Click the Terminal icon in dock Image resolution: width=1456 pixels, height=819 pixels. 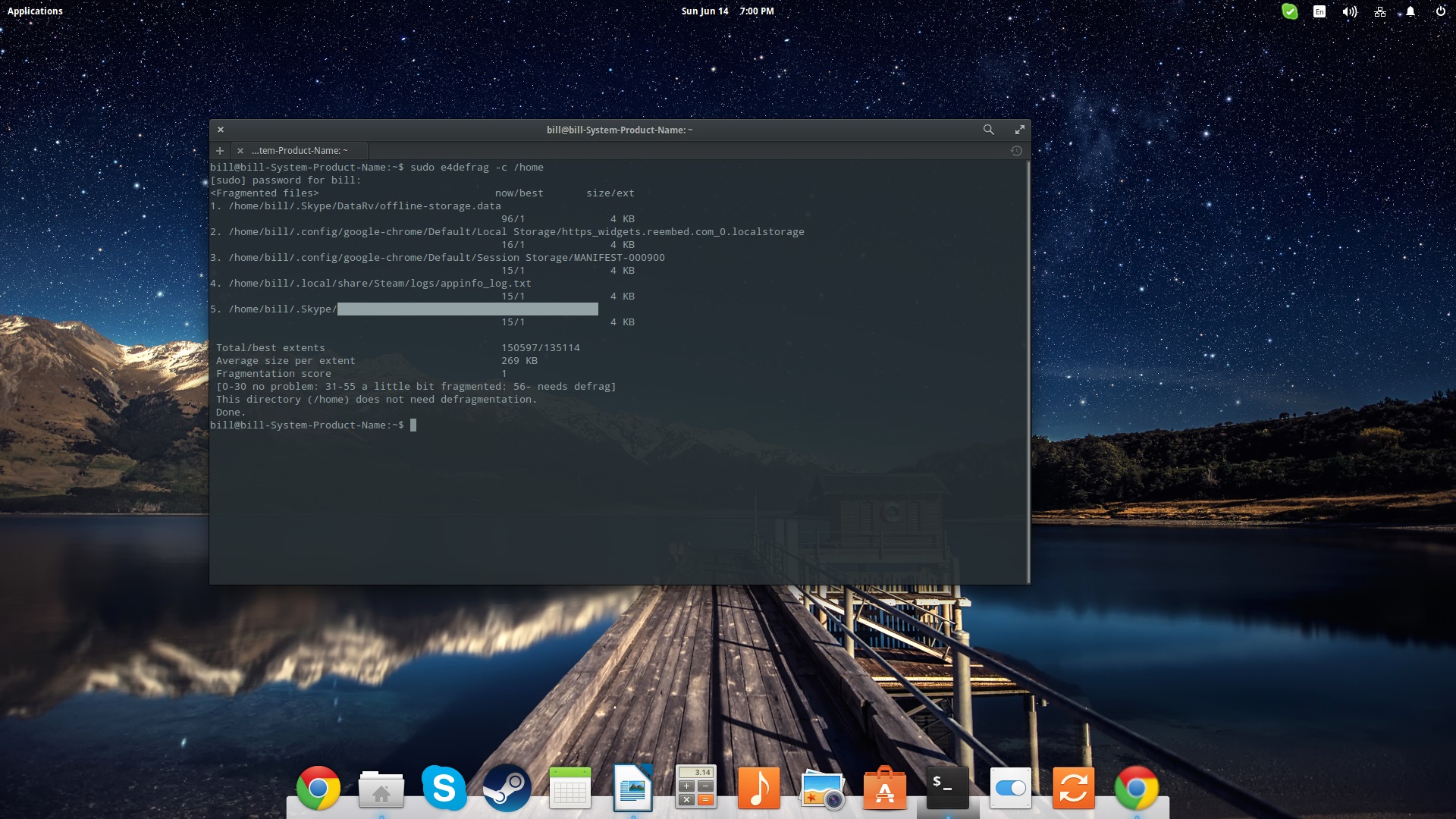948,789
